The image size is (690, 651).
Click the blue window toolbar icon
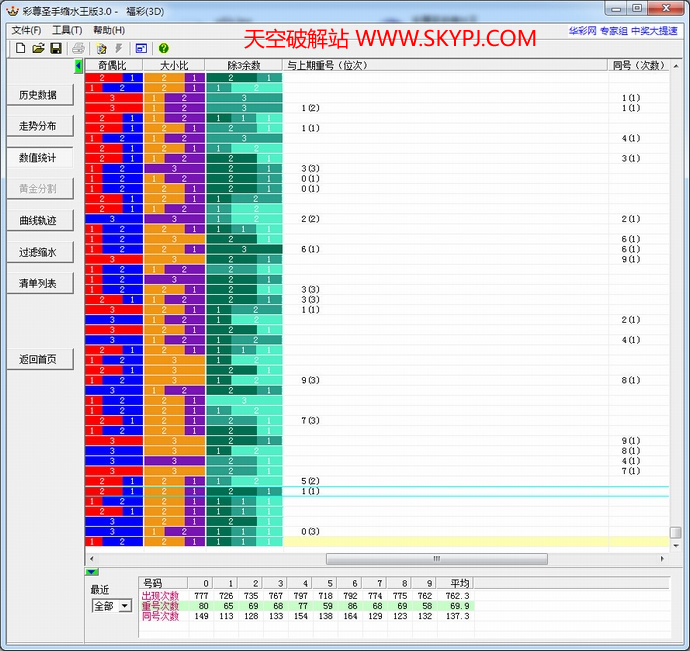coord(141,48)
